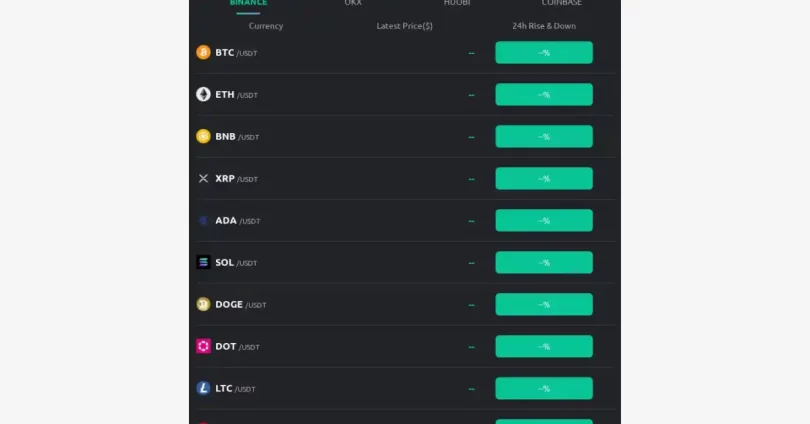Viewport: 810px width, 424px height.
Task: Open the HUOBI exchange tab
Action: point(457,3)
